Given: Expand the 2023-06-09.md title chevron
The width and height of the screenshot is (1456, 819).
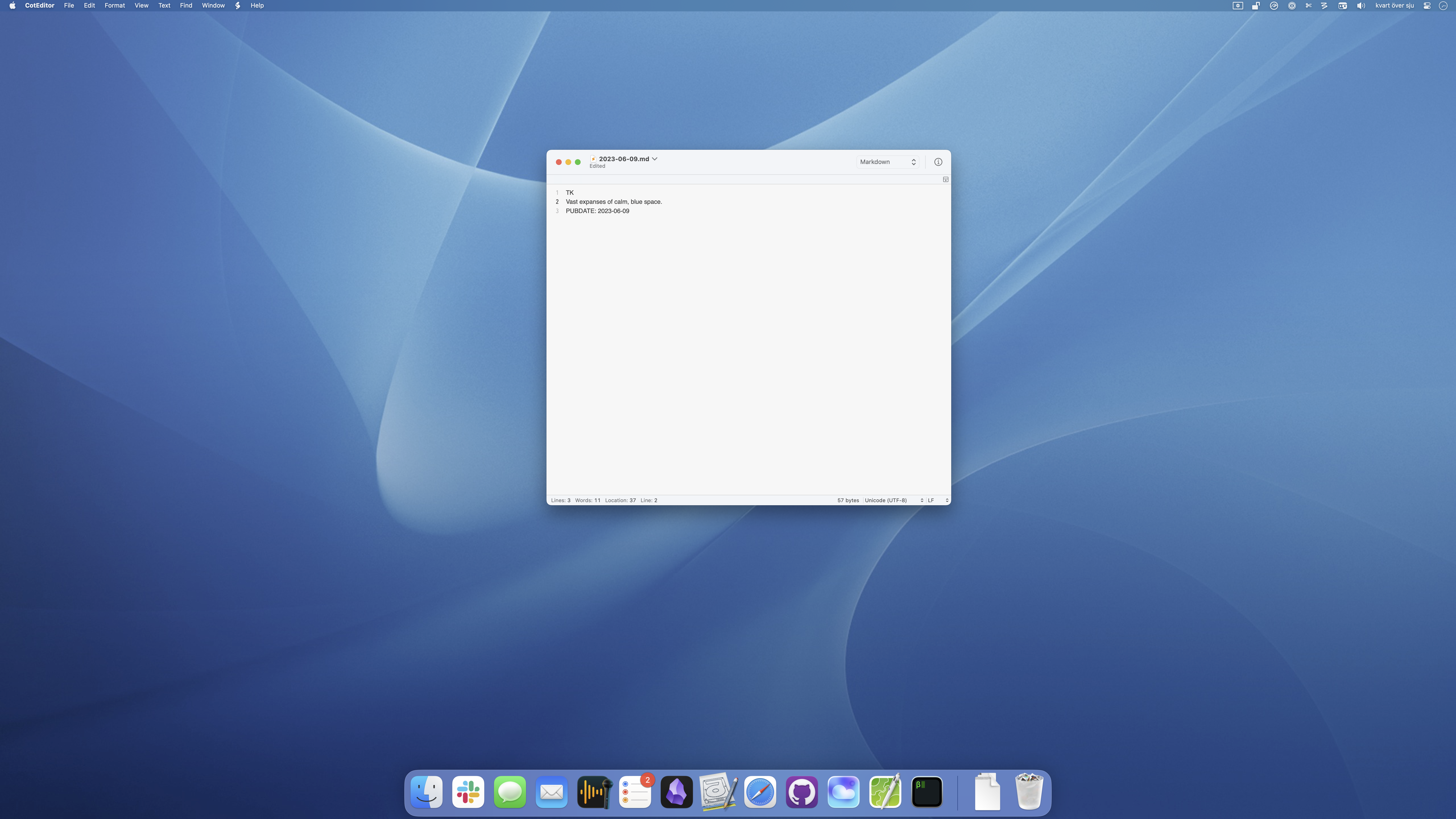Looking at the screenshot, I should [655, 159].
